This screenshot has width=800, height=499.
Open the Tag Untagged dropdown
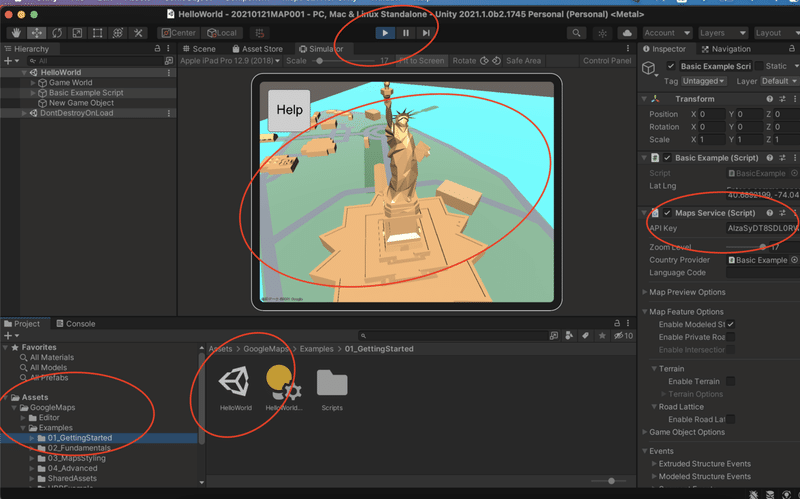coord(704,81)
